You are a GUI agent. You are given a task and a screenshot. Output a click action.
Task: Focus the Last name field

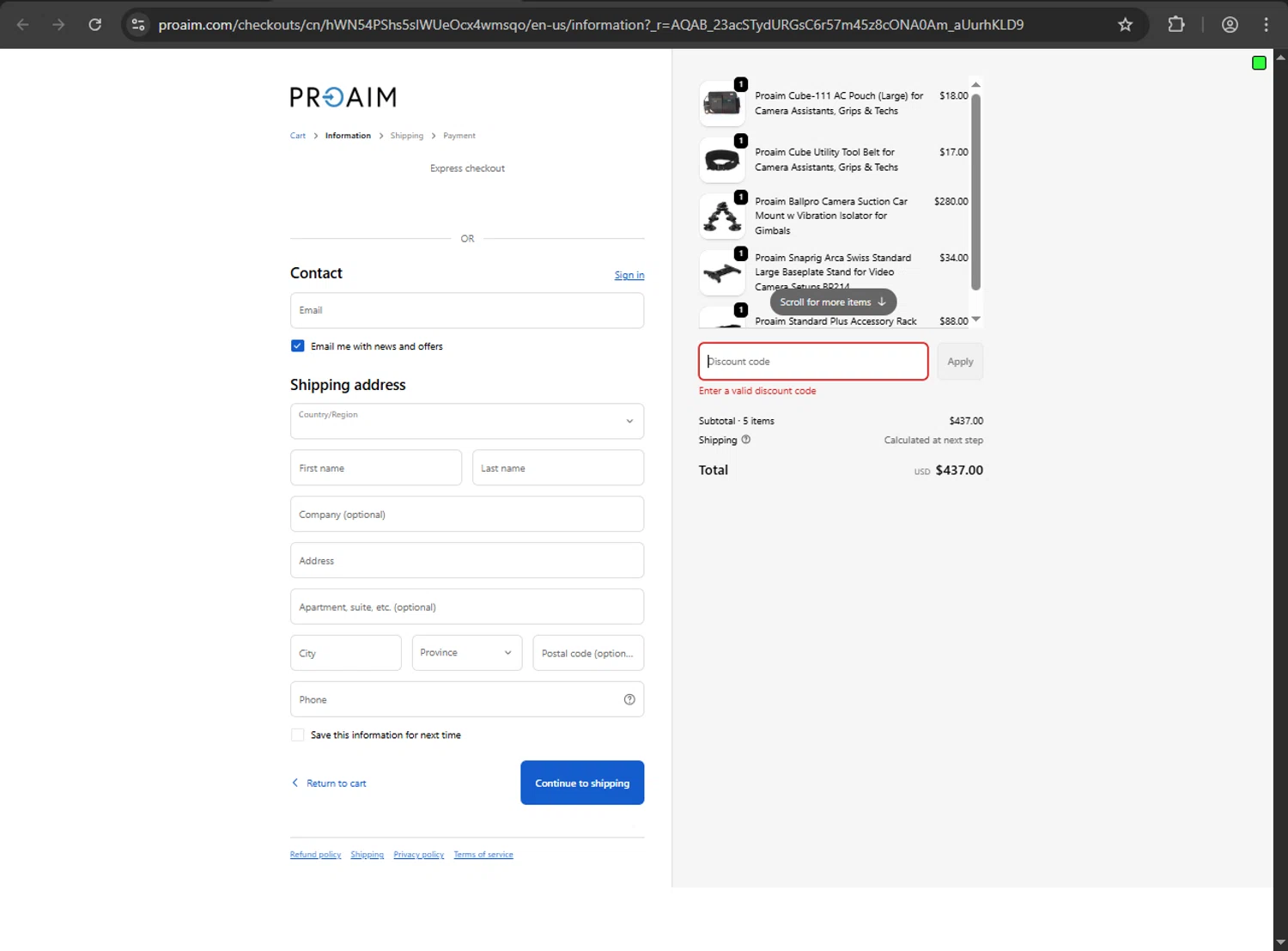pyautogui.click(x=558, y=468)
